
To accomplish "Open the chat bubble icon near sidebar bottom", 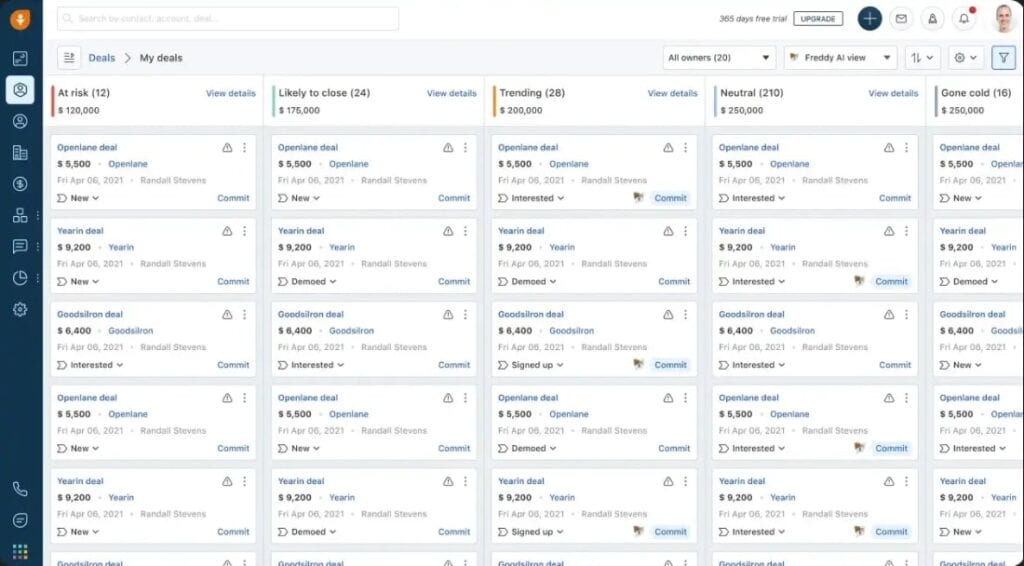I will [x=20, y=520].
